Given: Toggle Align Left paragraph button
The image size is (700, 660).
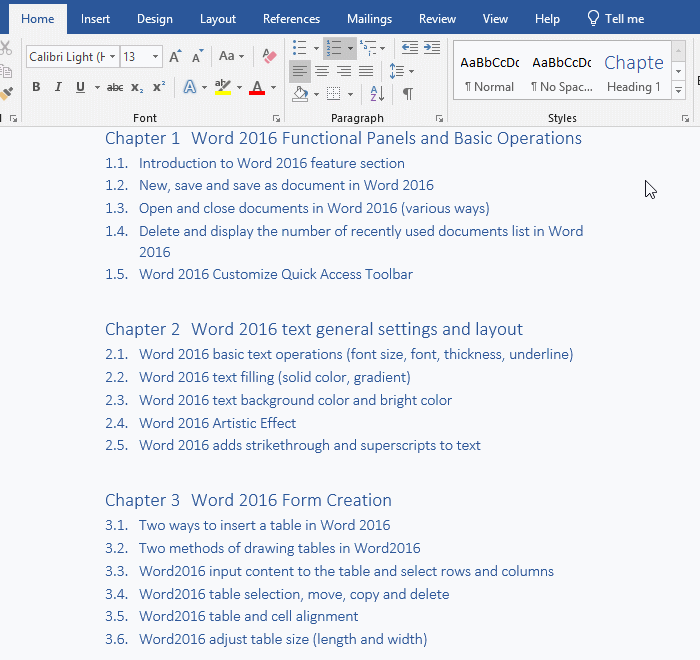Looking at the screenshot, I should pyautogui.click(x=300, y=71).
